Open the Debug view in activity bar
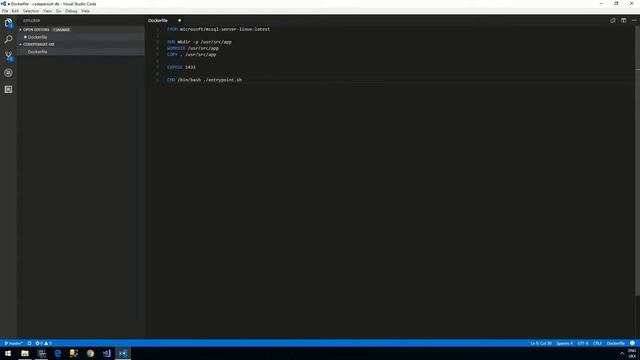640x360 pixels. [x=8, y=73]
